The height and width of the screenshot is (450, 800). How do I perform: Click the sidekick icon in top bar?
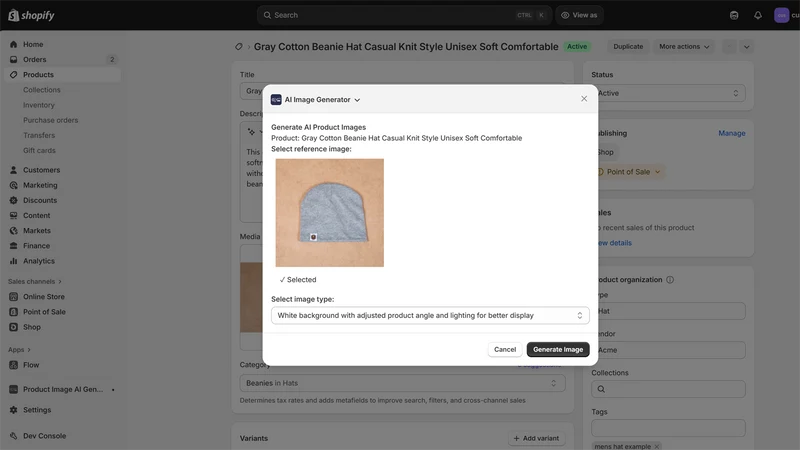(x=734, y=15)
